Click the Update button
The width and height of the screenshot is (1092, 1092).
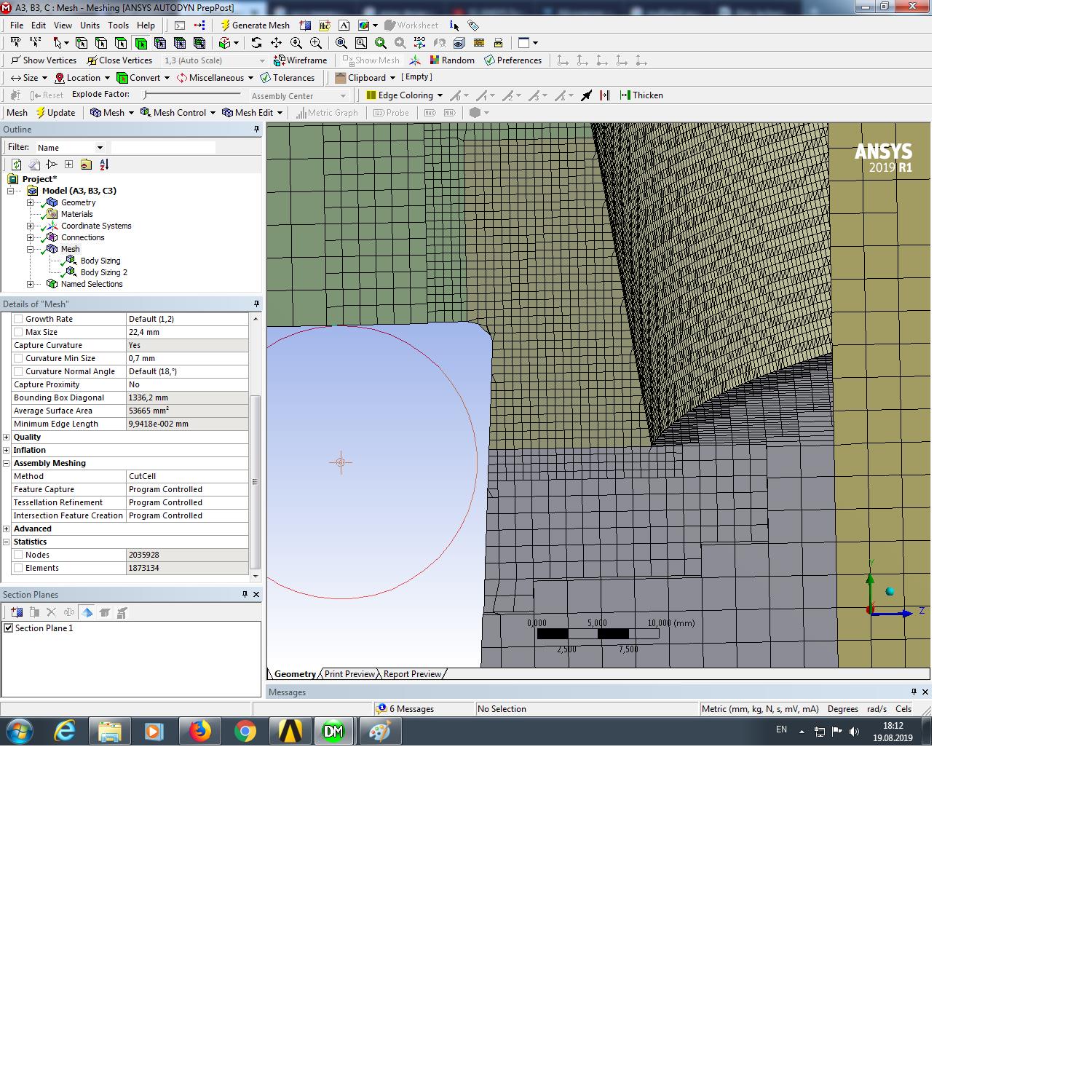pyautogui.click(x=55, y=113)
